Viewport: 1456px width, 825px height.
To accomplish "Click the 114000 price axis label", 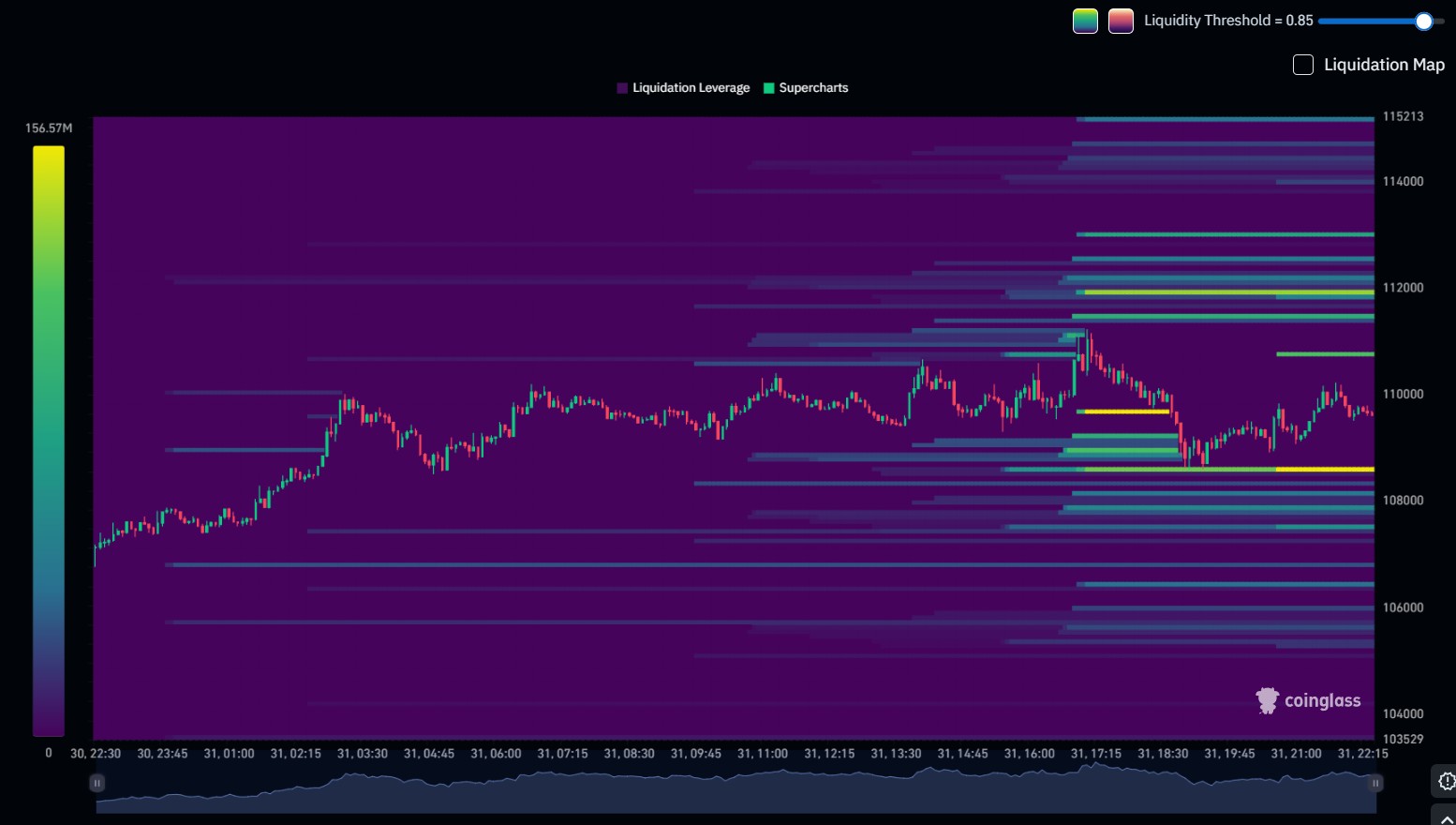I will (x=1403, y=182).
